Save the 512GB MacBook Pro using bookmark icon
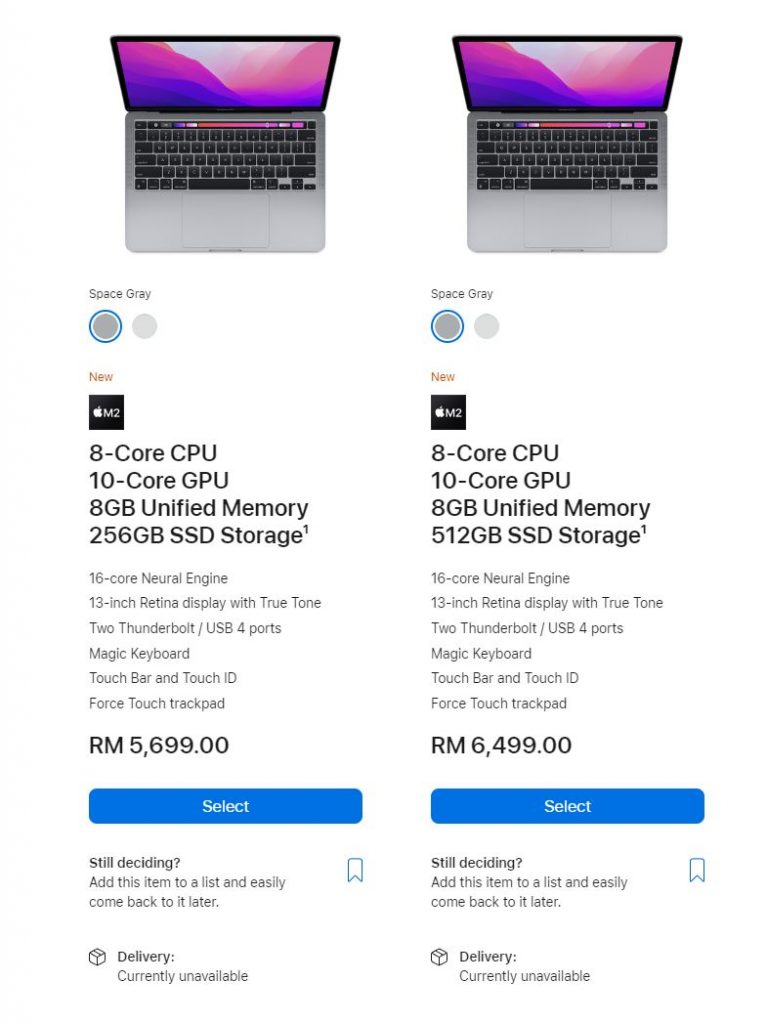Screen dimensions: 767x1024 (x=697, y=870)
